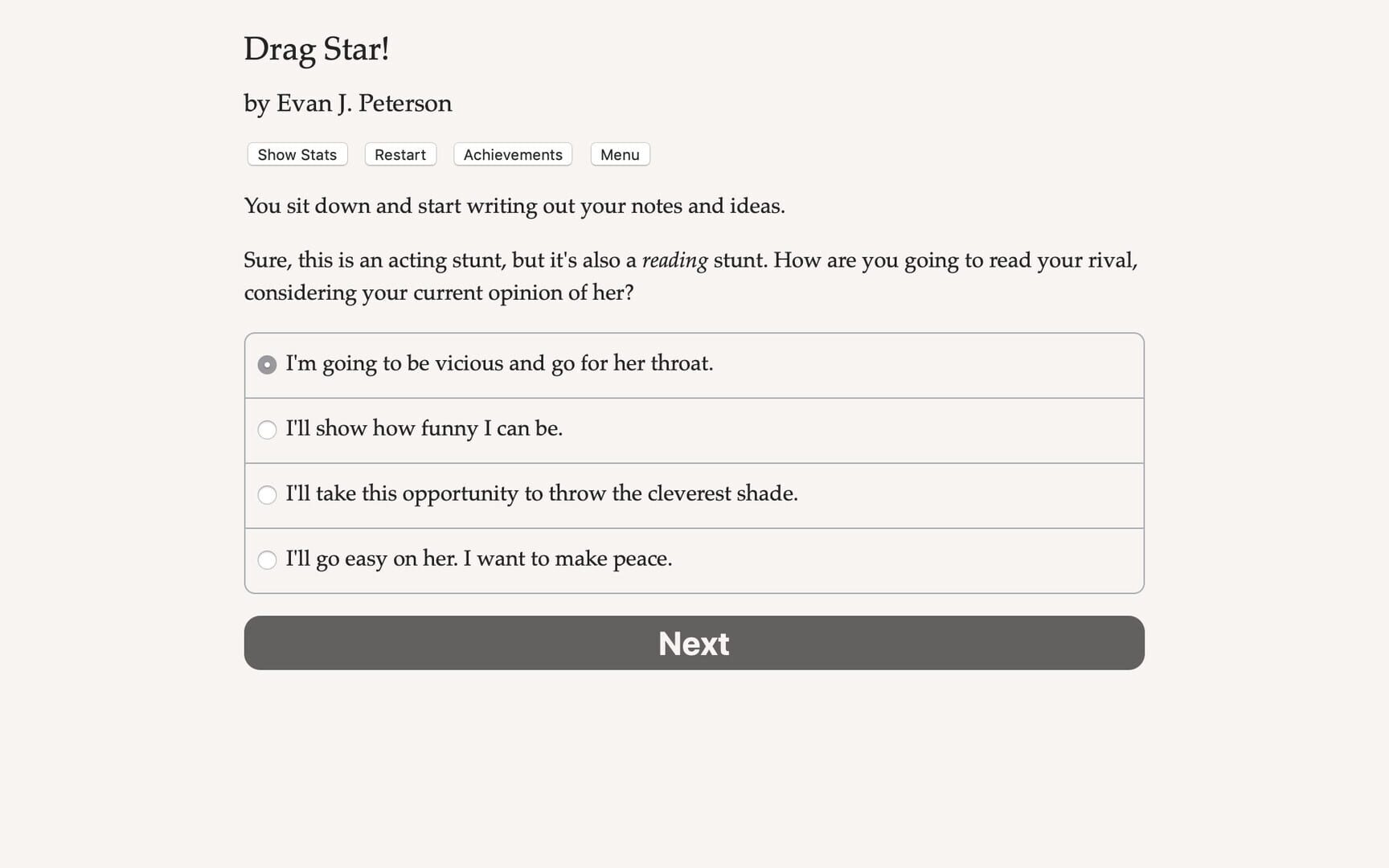The image size is (1389, 868).
Task: Select the vicious throat radio circle
Action: 267,365
